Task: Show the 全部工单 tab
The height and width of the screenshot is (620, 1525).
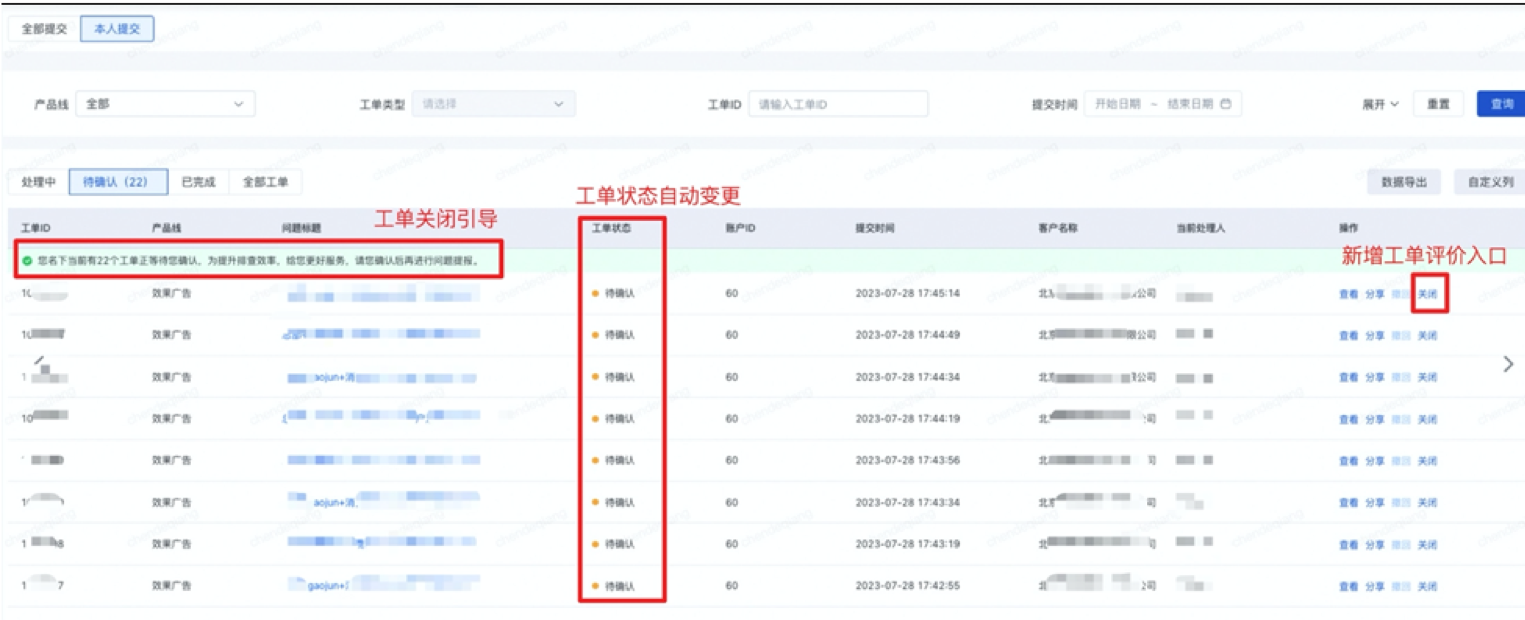Action: pyautogui.click(x=265, y=182)
